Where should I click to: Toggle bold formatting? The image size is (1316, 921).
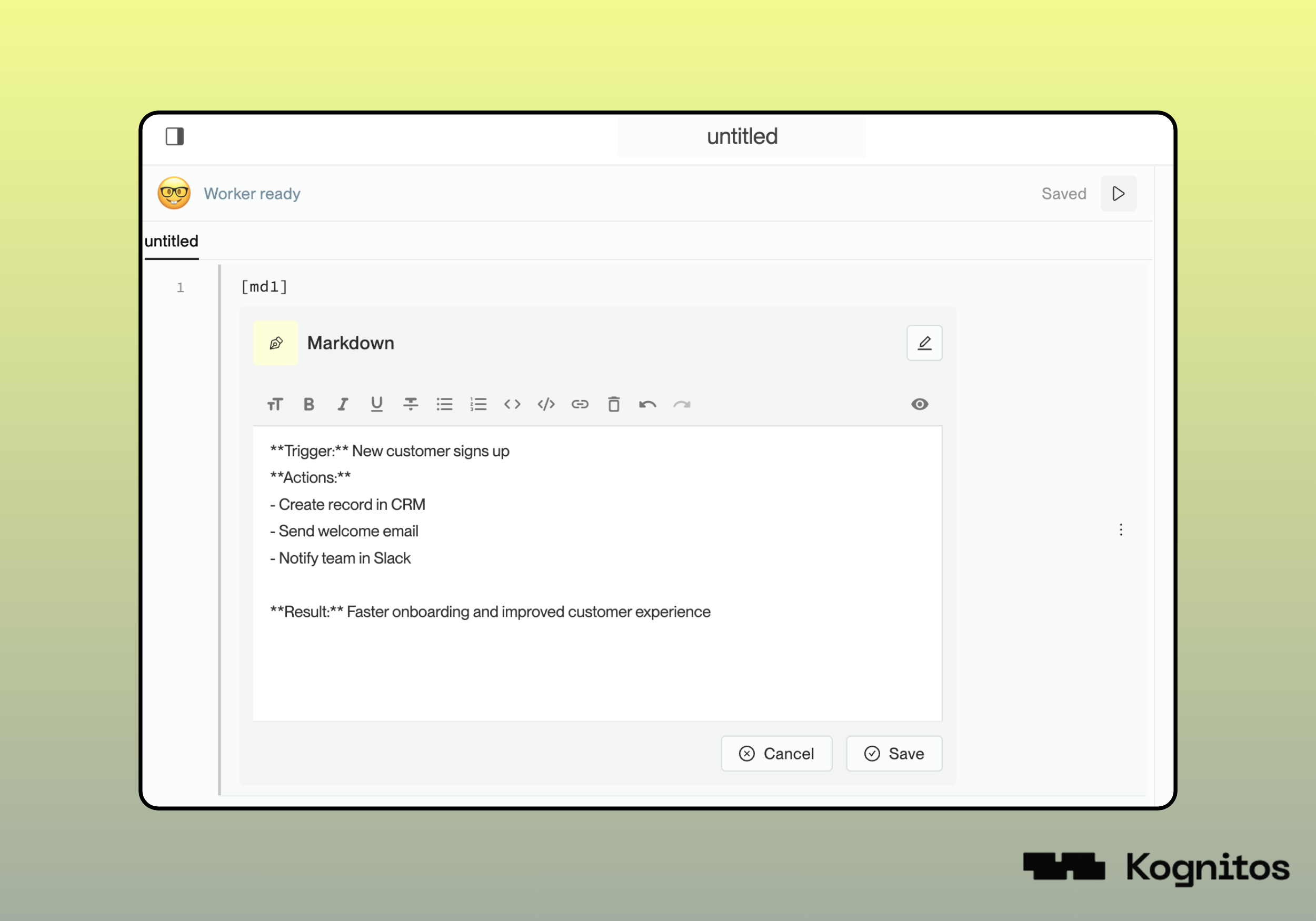click(x=309, y=405)
